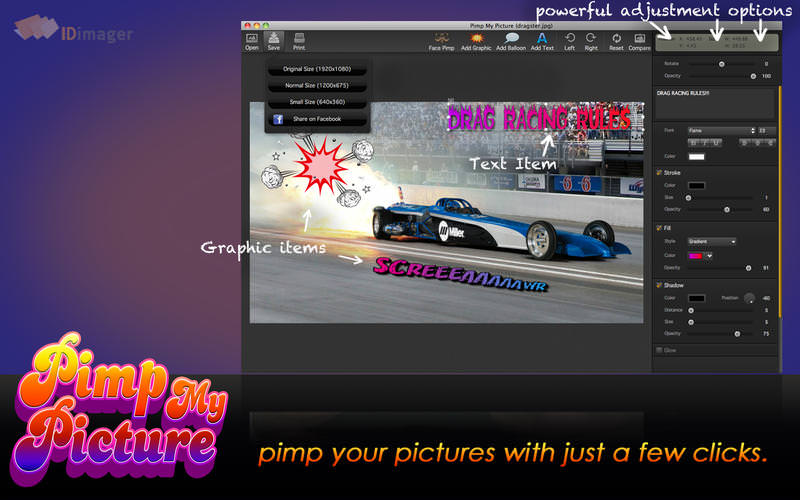This screenshot has height=500, width=800.
Task: Select the DRAG RACING RULES text on the picture
Action: point(540,118)
